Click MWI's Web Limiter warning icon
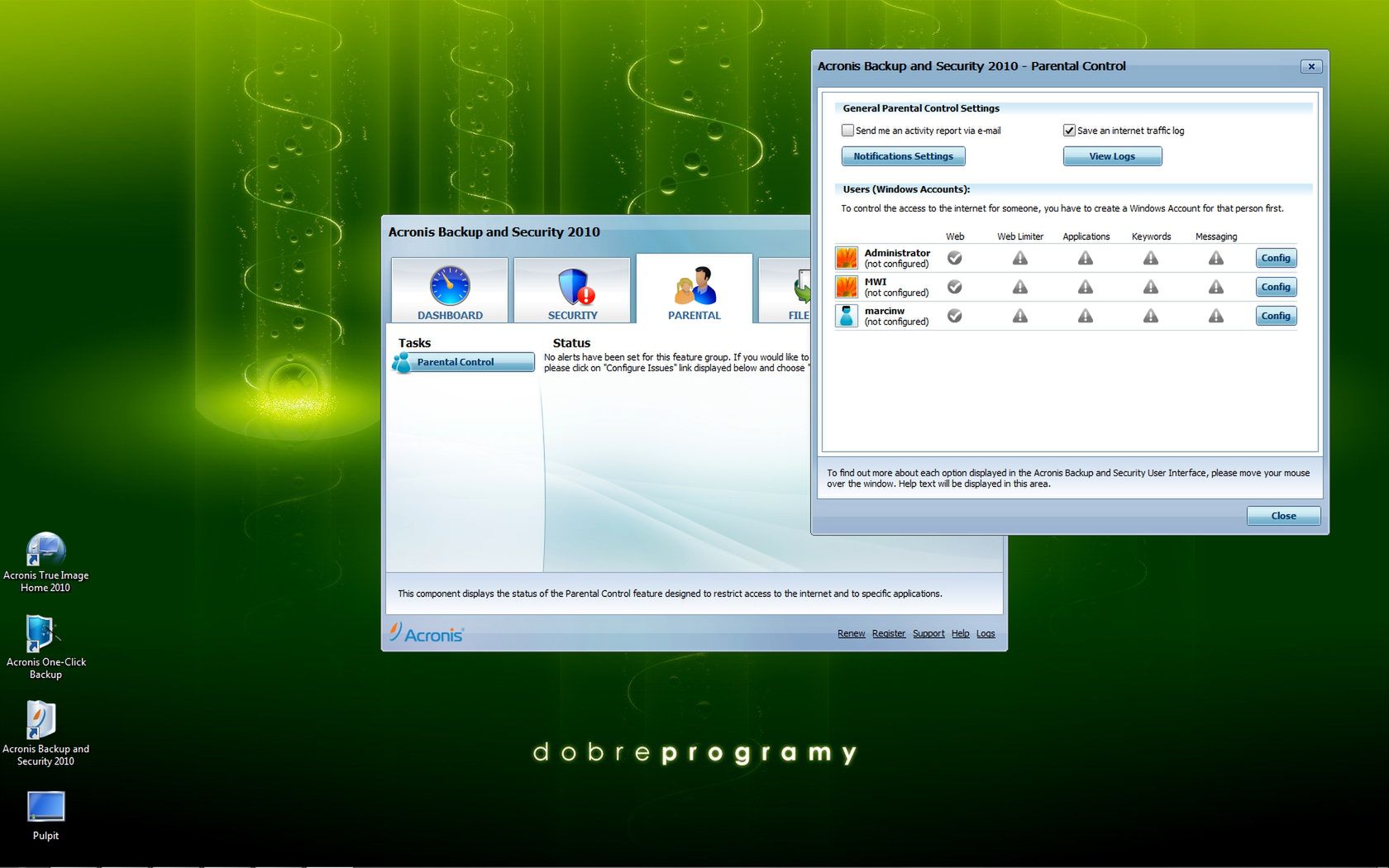The width and height of the screenshot is (1389, 868). click(x=1020, y=287)
